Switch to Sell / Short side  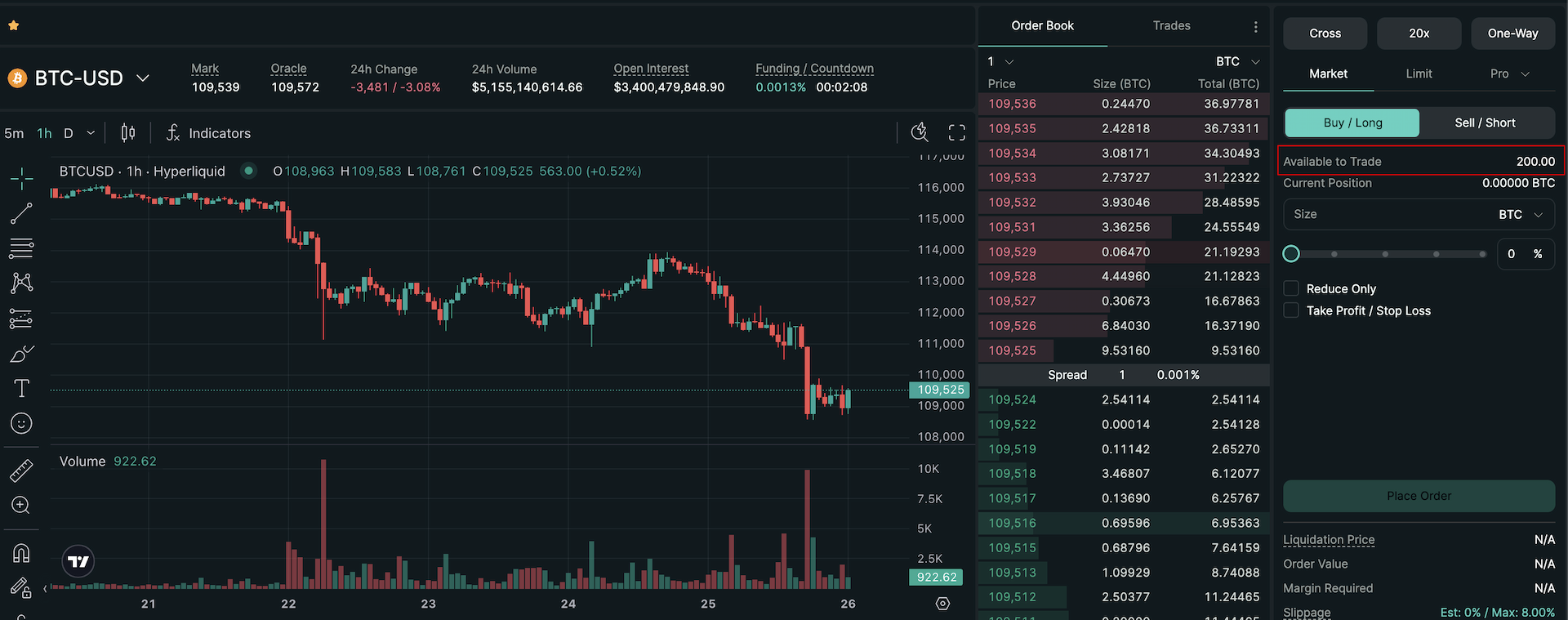1485,123
